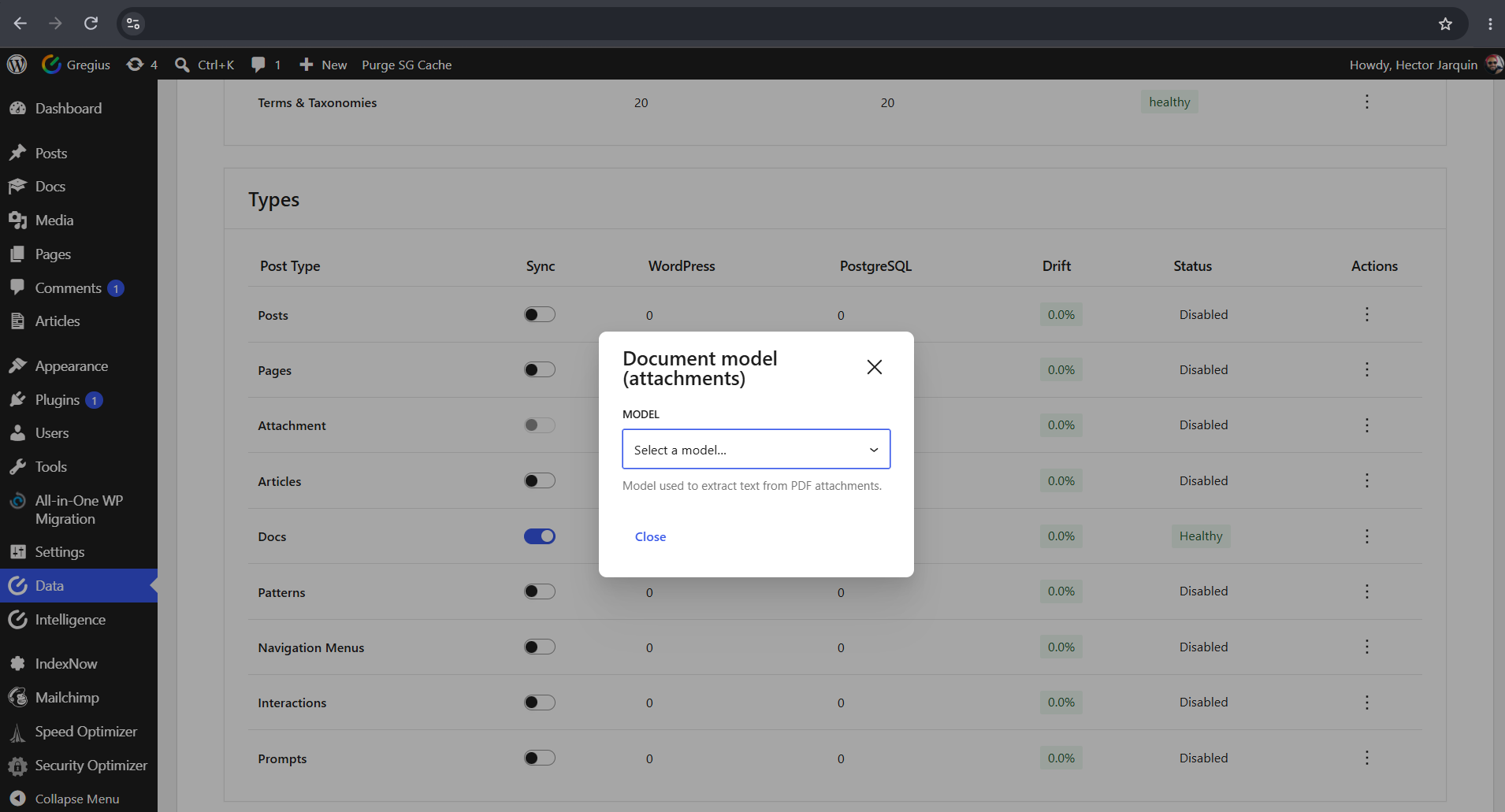Click the Close button in dialog
The image size is (1505, 812).
(650, 536)
